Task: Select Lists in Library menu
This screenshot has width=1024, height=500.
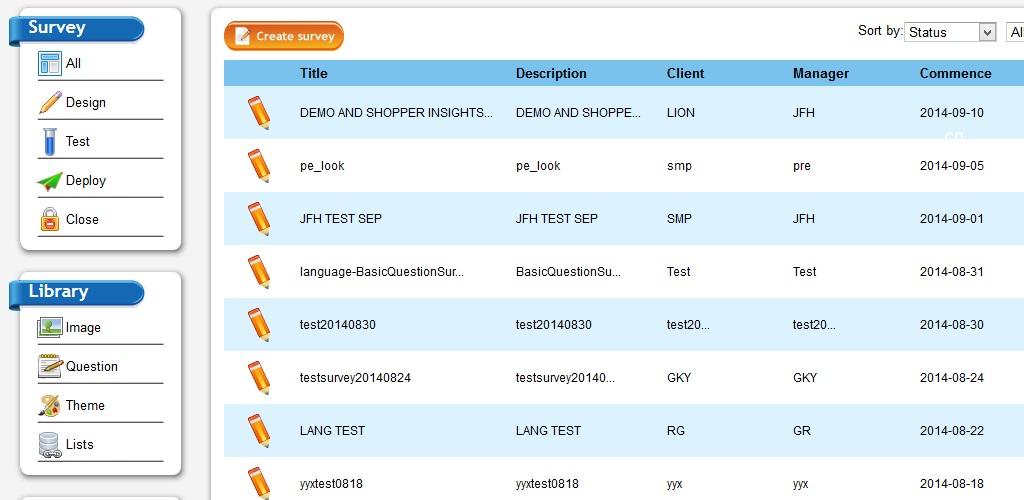Action: tap(80, 445)
